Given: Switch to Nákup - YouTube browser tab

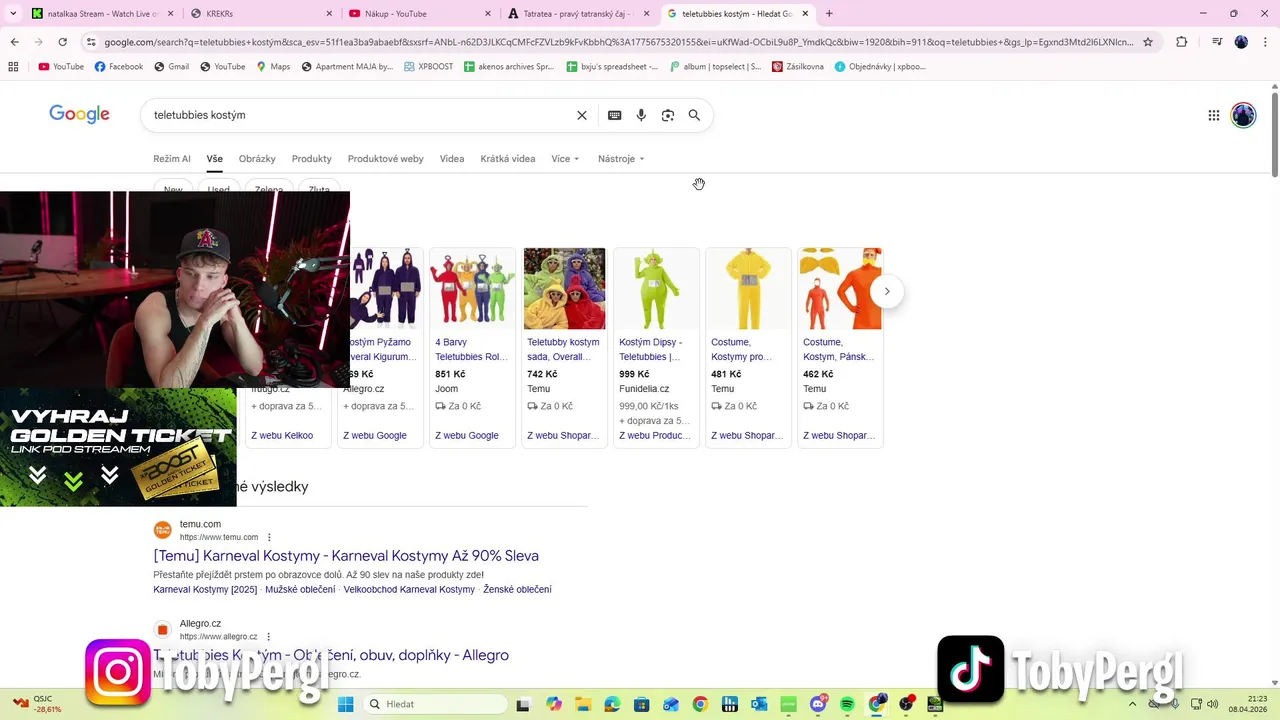Looking at the screenshot, I should tap(419, 13).
